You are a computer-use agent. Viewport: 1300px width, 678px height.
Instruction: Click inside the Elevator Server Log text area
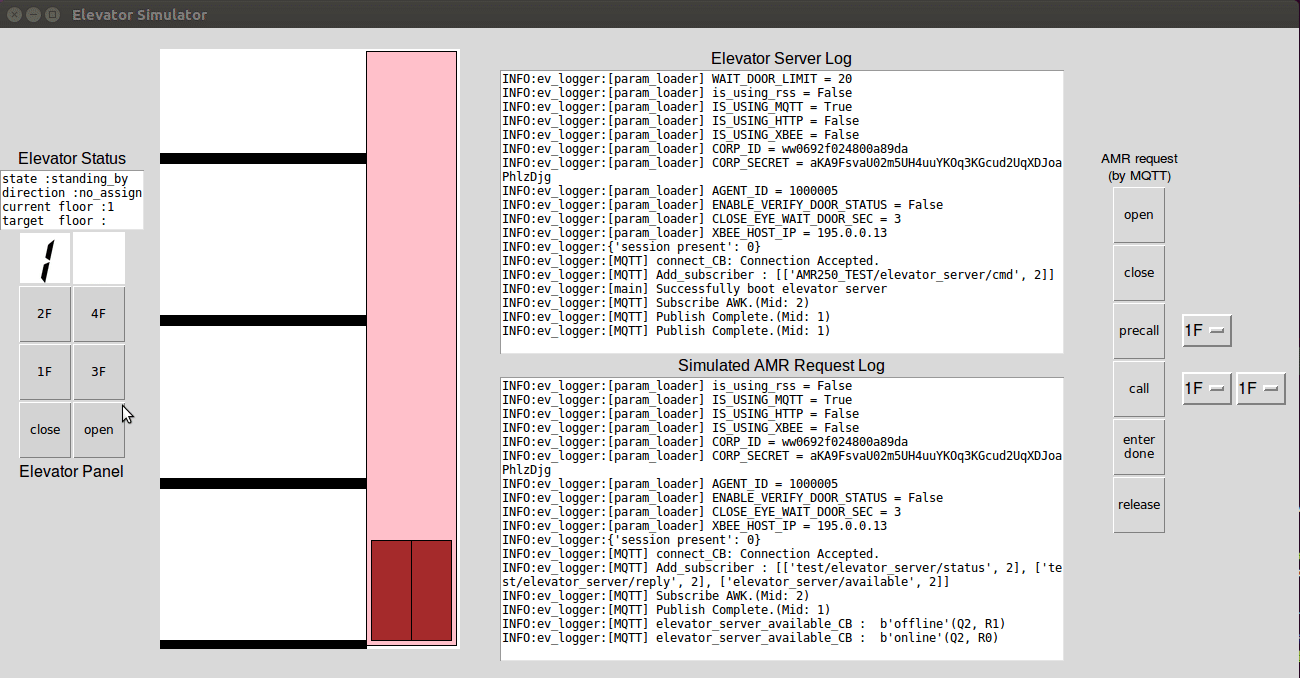point(781,211)
